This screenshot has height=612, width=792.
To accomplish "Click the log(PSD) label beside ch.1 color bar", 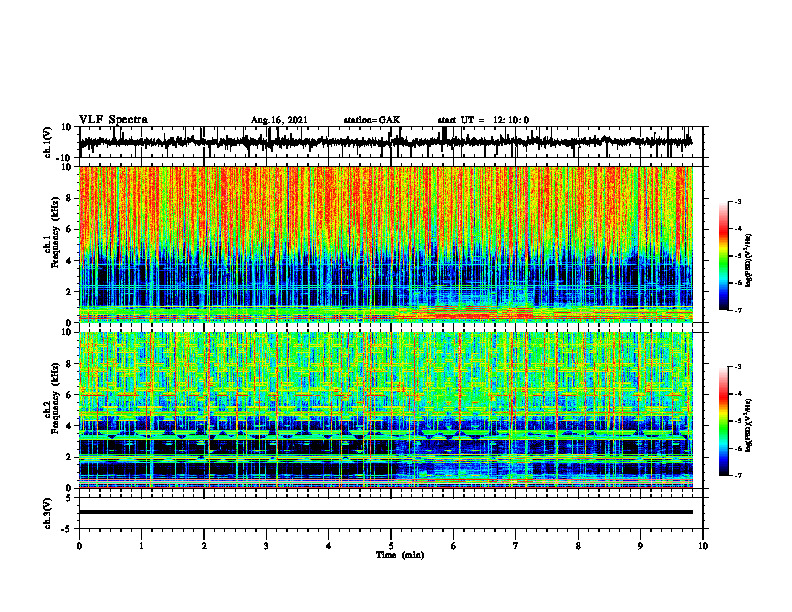I will point(749,261).
